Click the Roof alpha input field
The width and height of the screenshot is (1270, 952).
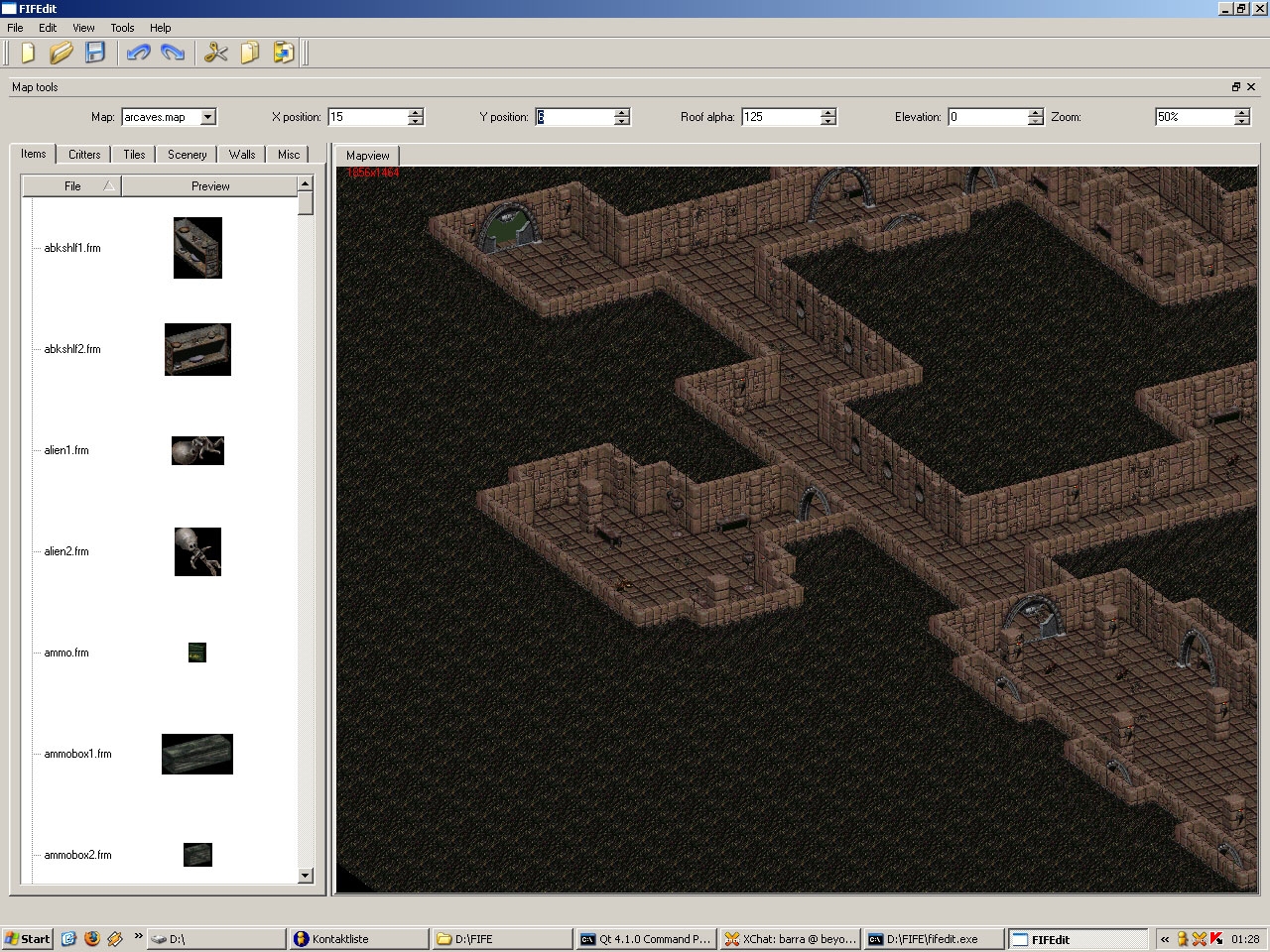click(x=781, y=117)
